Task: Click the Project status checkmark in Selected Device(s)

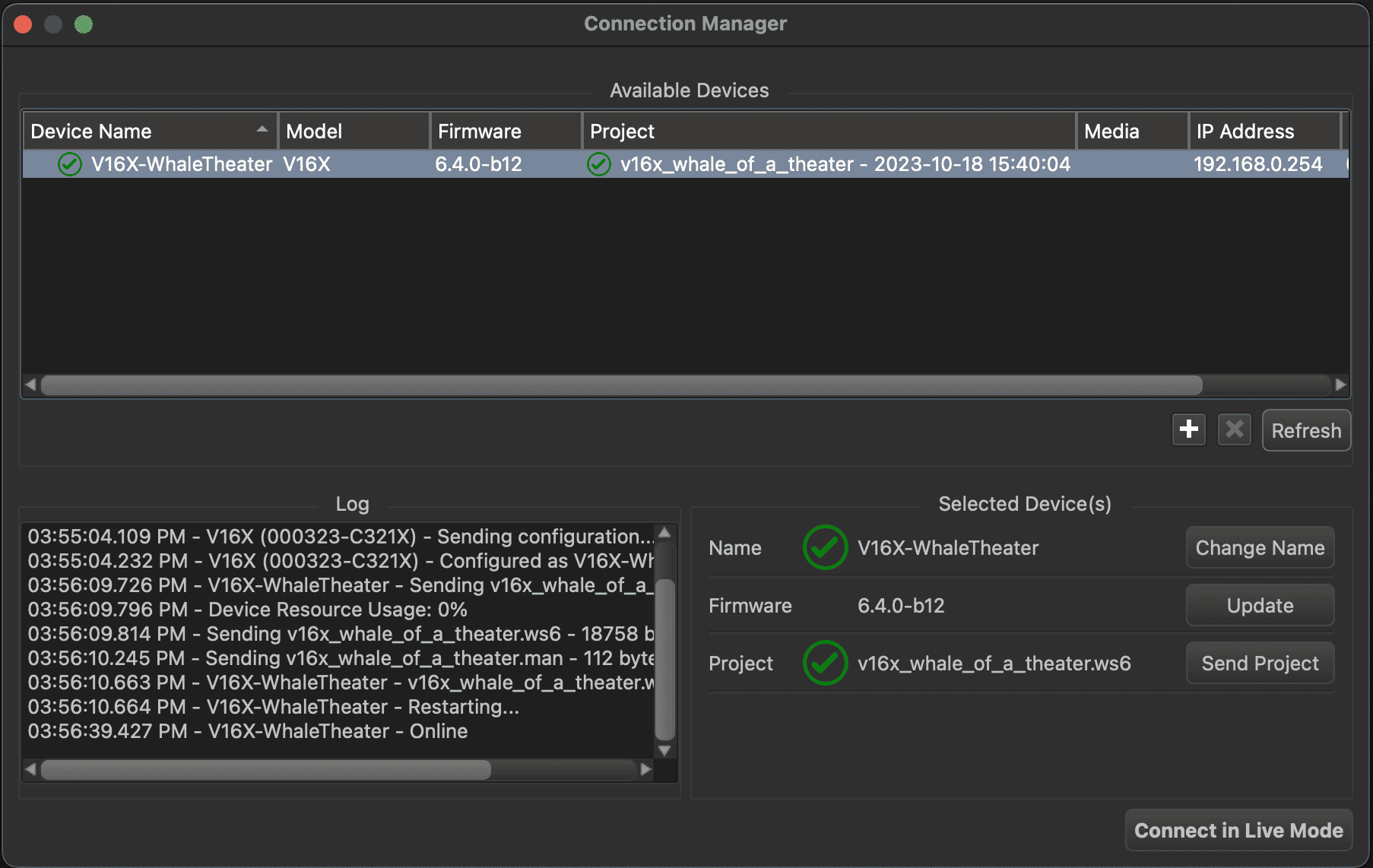Action: (825, 663)
